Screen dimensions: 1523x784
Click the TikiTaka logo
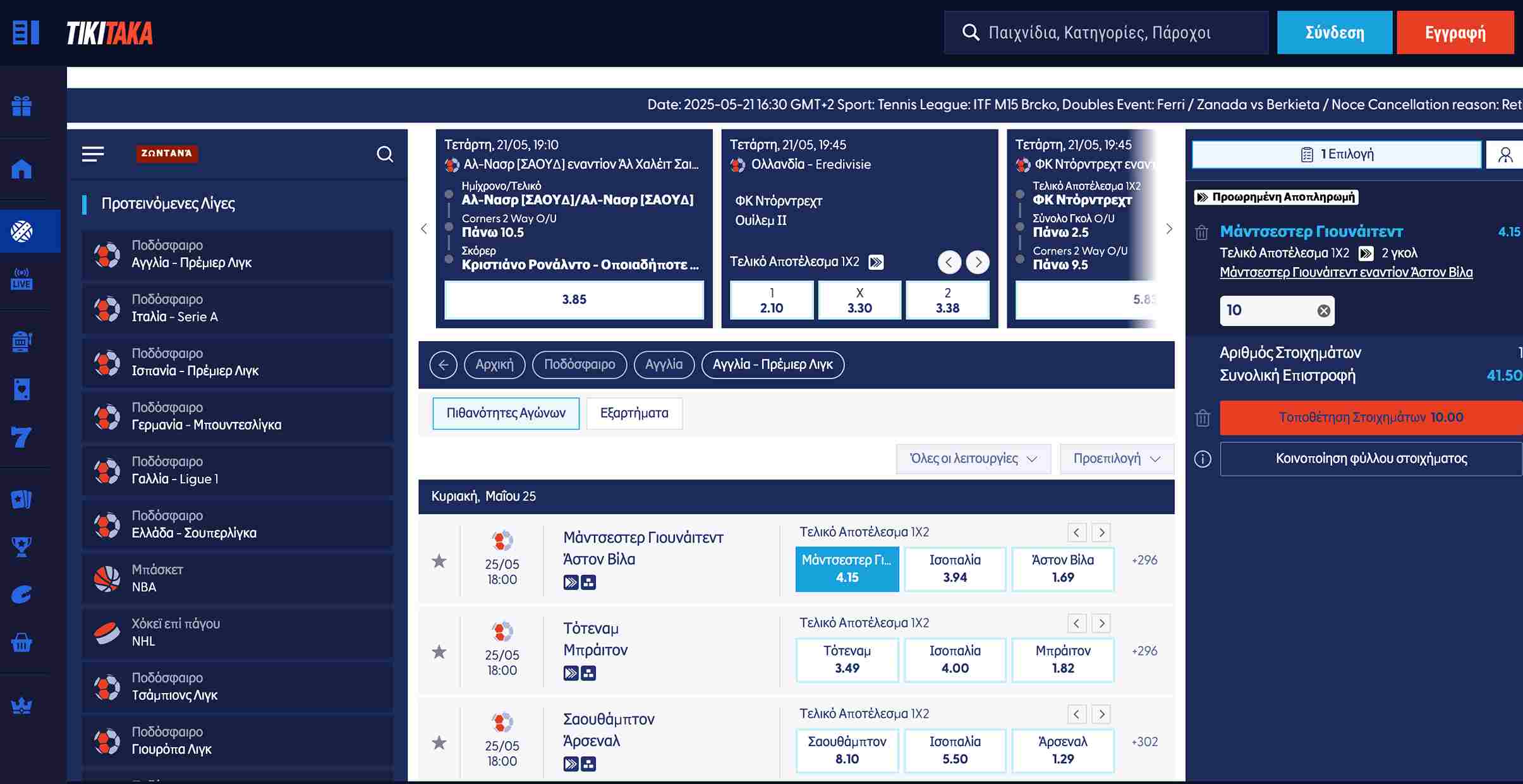pyautogui.click(x=109, y=33)
